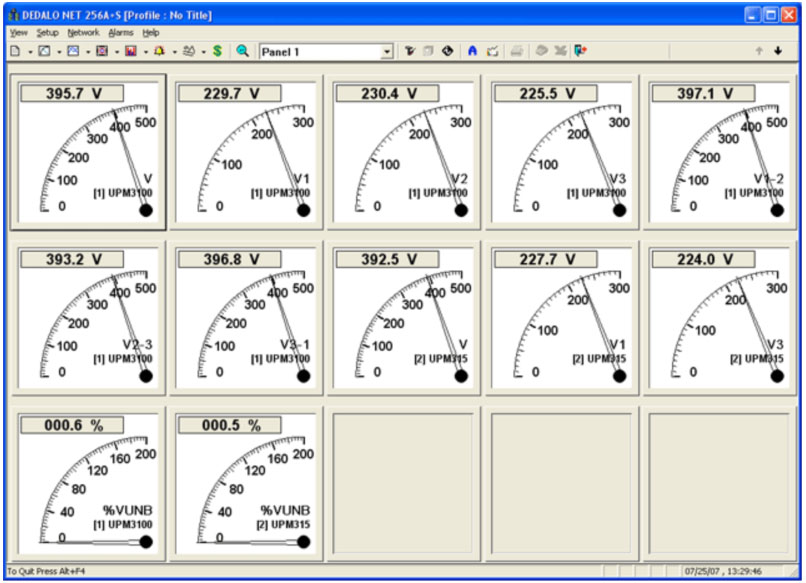Select the %VUNB gauge for UPM315
The width and height of the screenshot is (806, 583).
click(x=245, y=484)
